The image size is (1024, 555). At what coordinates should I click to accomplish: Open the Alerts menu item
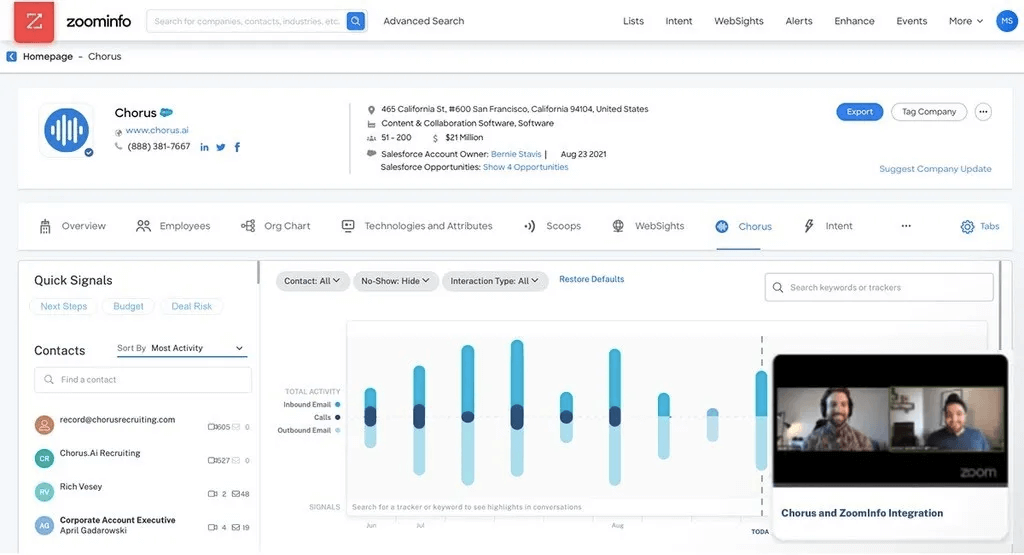point(799,21)
